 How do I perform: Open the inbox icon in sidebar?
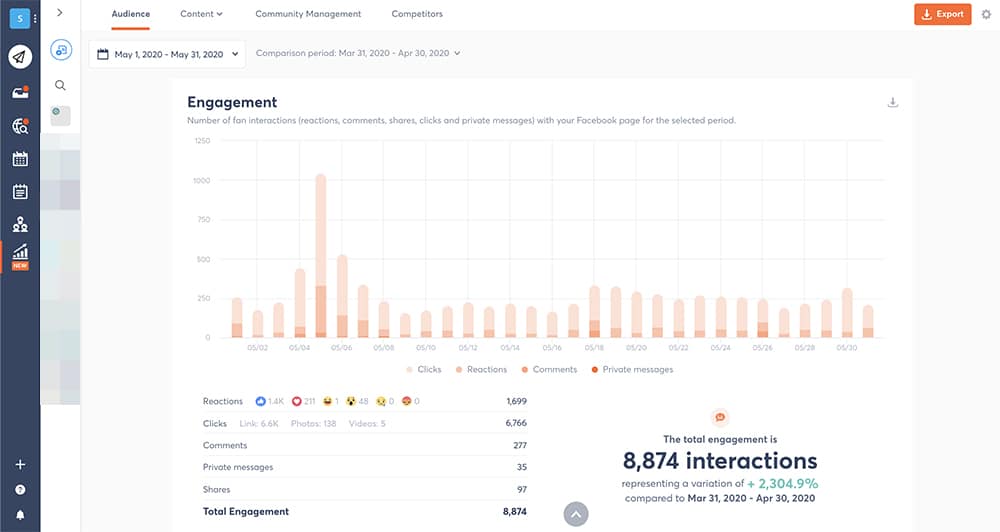20,92
